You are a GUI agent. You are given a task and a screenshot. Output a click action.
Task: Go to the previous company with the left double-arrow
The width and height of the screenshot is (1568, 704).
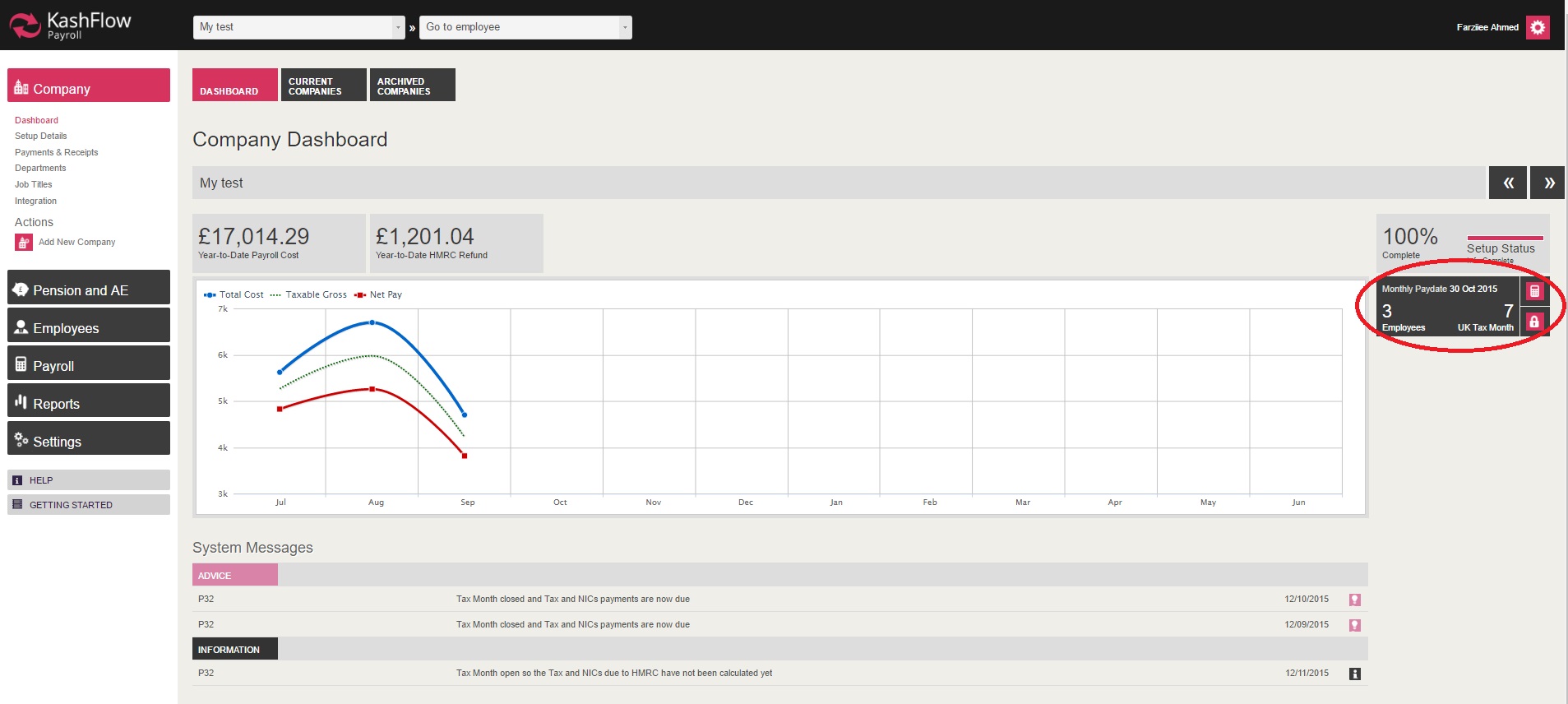coord(1507,183)
